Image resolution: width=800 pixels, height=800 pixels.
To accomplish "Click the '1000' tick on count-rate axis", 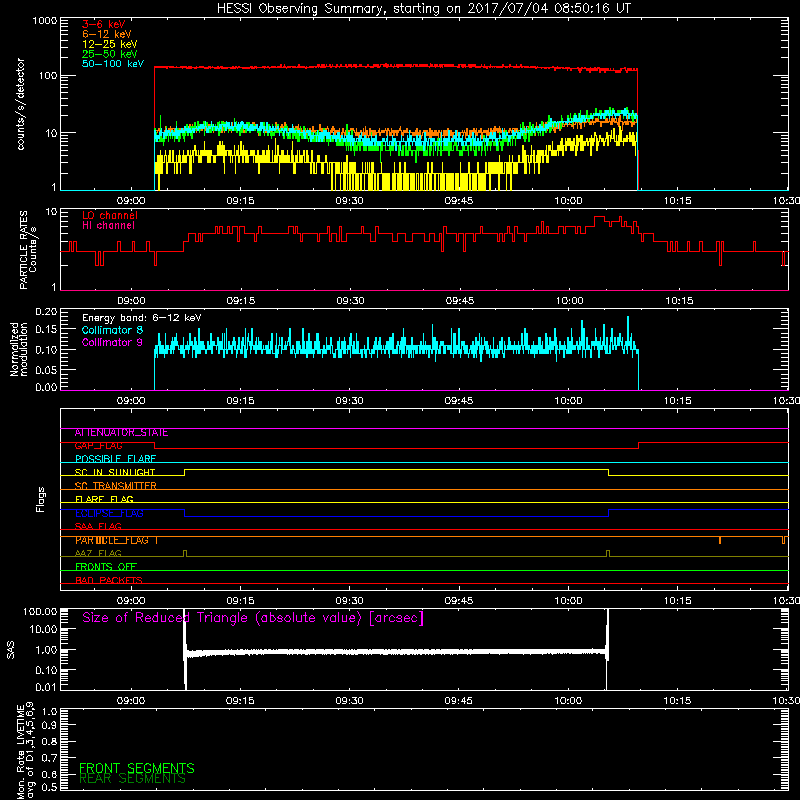I will (44, 21).
